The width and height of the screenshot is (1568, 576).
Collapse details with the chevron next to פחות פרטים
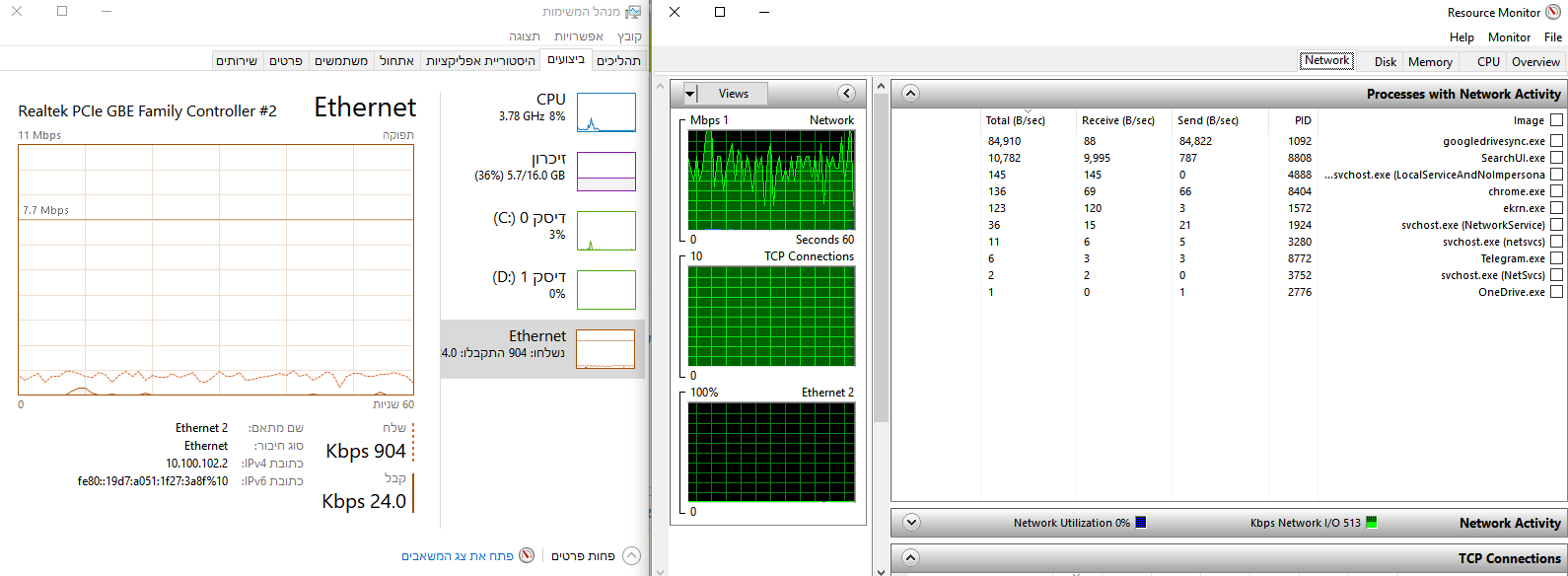tap(632, 555)
